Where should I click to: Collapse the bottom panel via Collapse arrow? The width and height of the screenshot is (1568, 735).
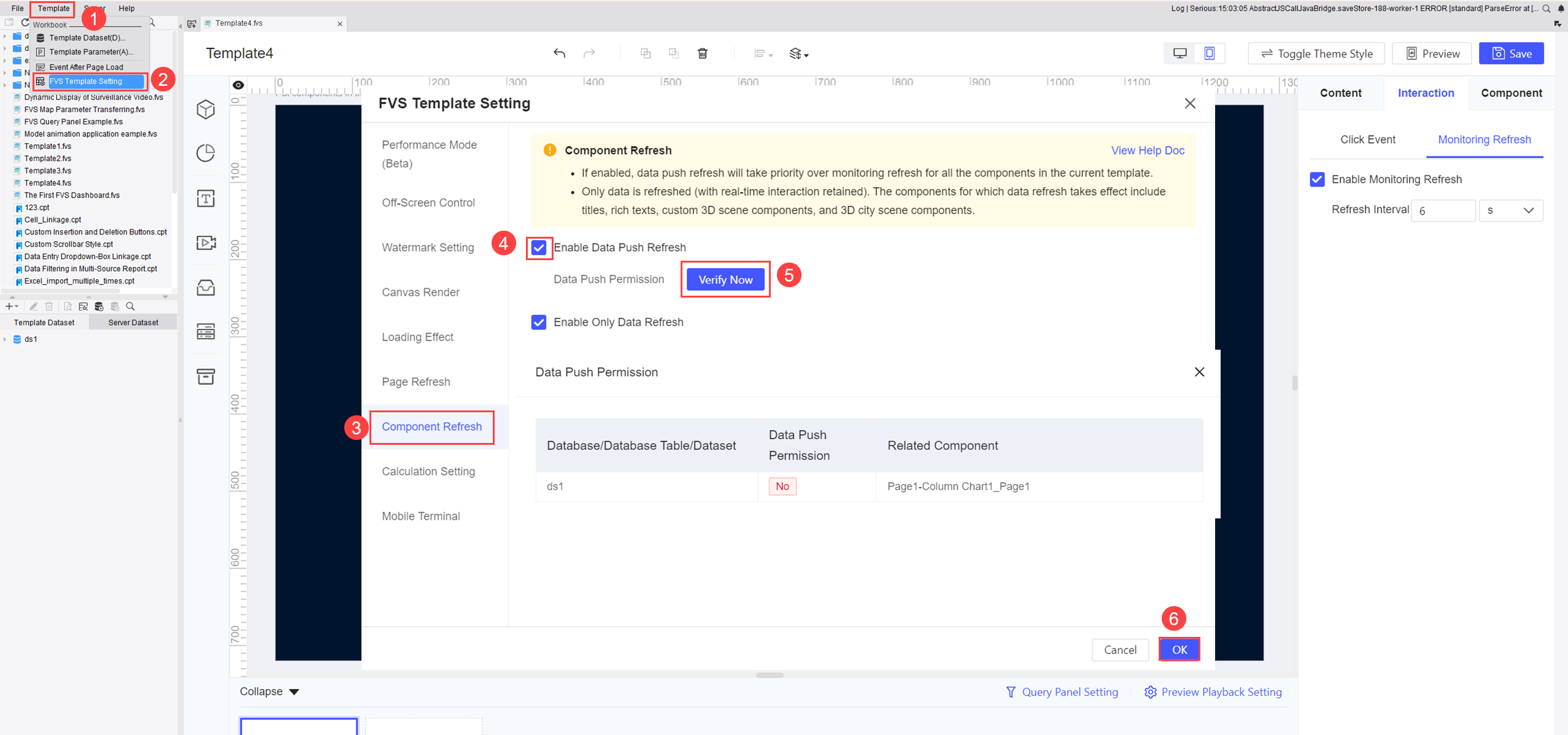pos(270,691)
